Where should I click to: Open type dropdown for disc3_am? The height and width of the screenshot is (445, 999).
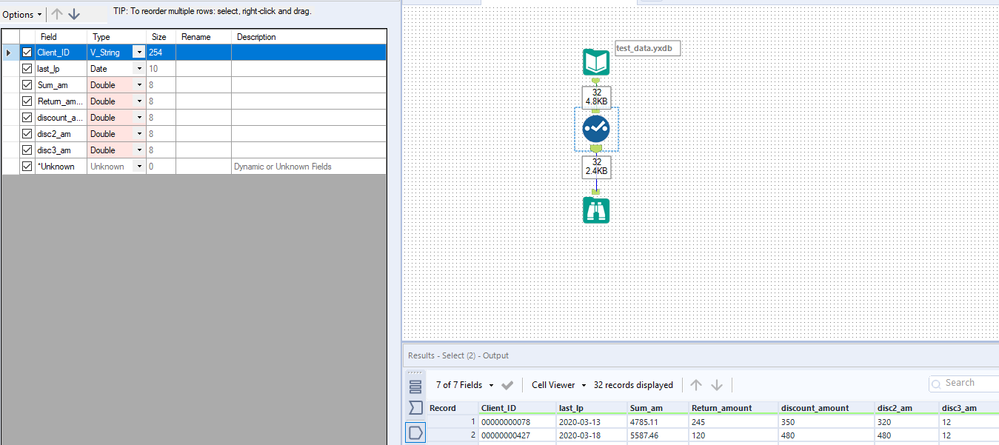coord(138,150)
